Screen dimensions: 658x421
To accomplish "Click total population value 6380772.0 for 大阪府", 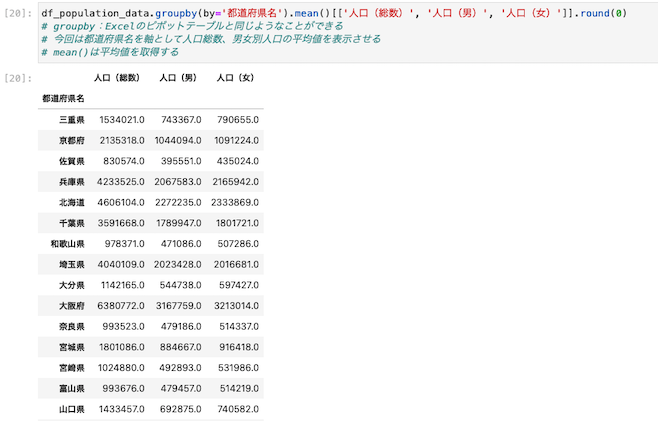I will 121,305.
